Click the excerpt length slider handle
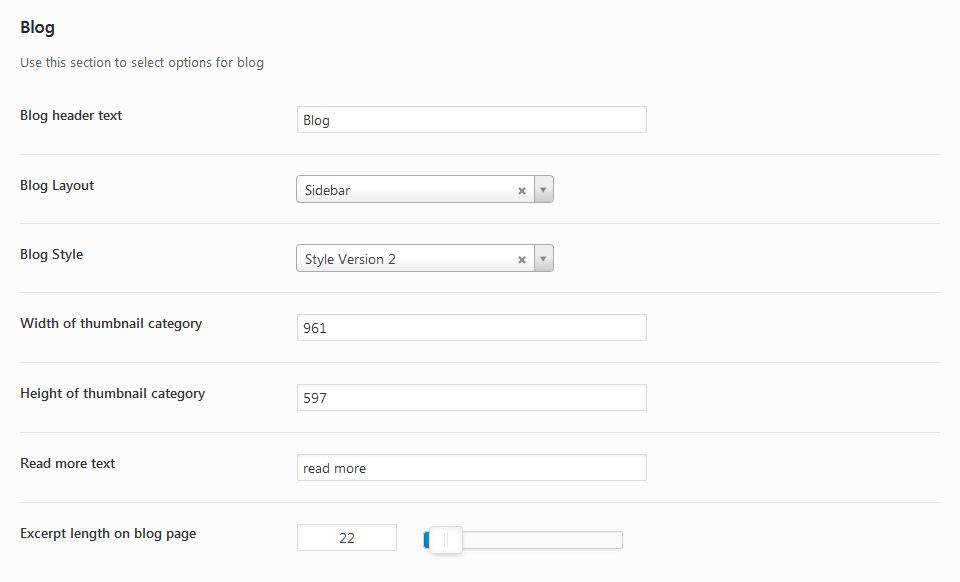The width and height of the screenshot is (960, 582). 446,540
